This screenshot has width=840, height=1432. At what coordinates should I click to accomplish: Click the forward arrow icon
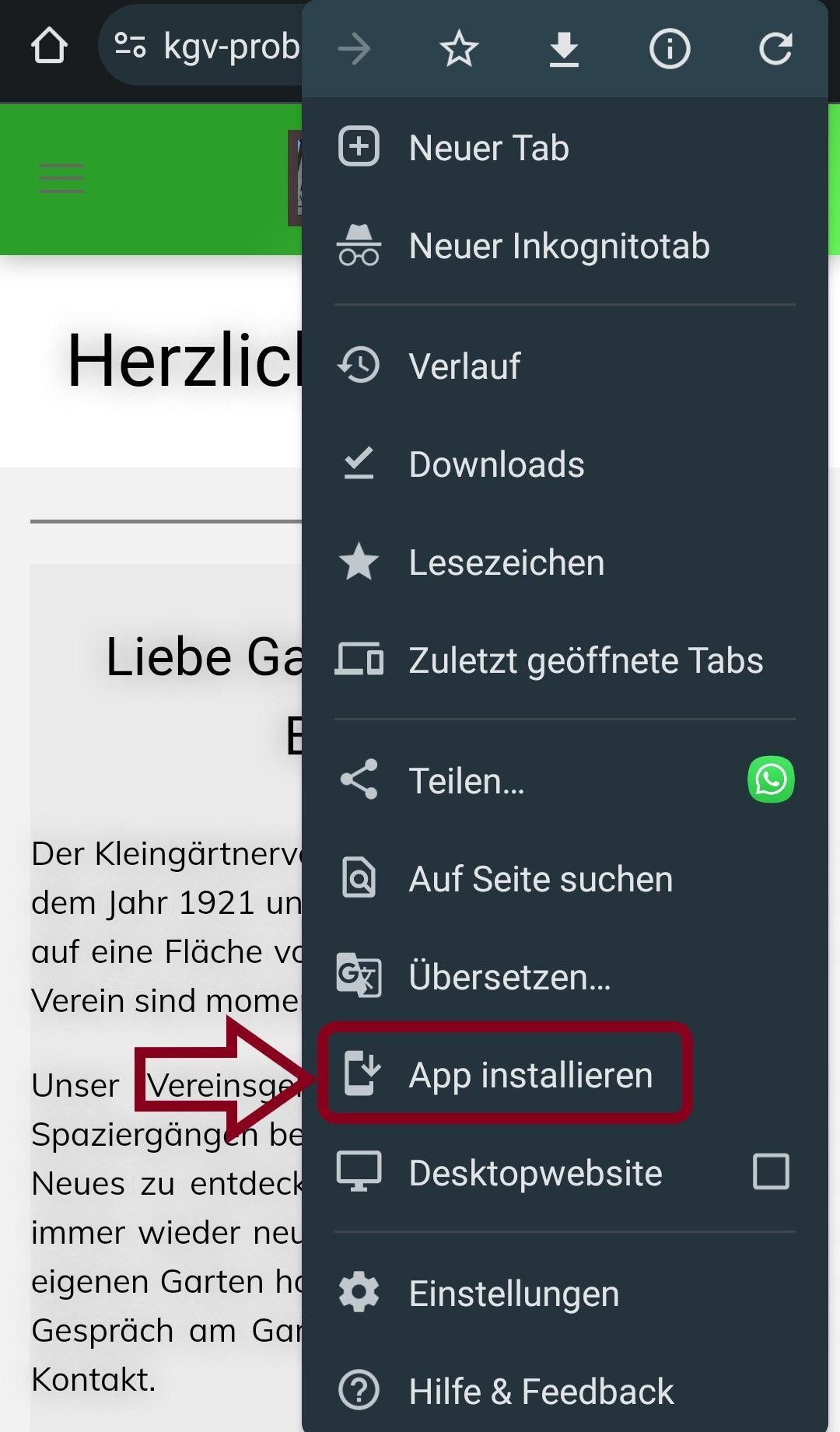[355, 49]
